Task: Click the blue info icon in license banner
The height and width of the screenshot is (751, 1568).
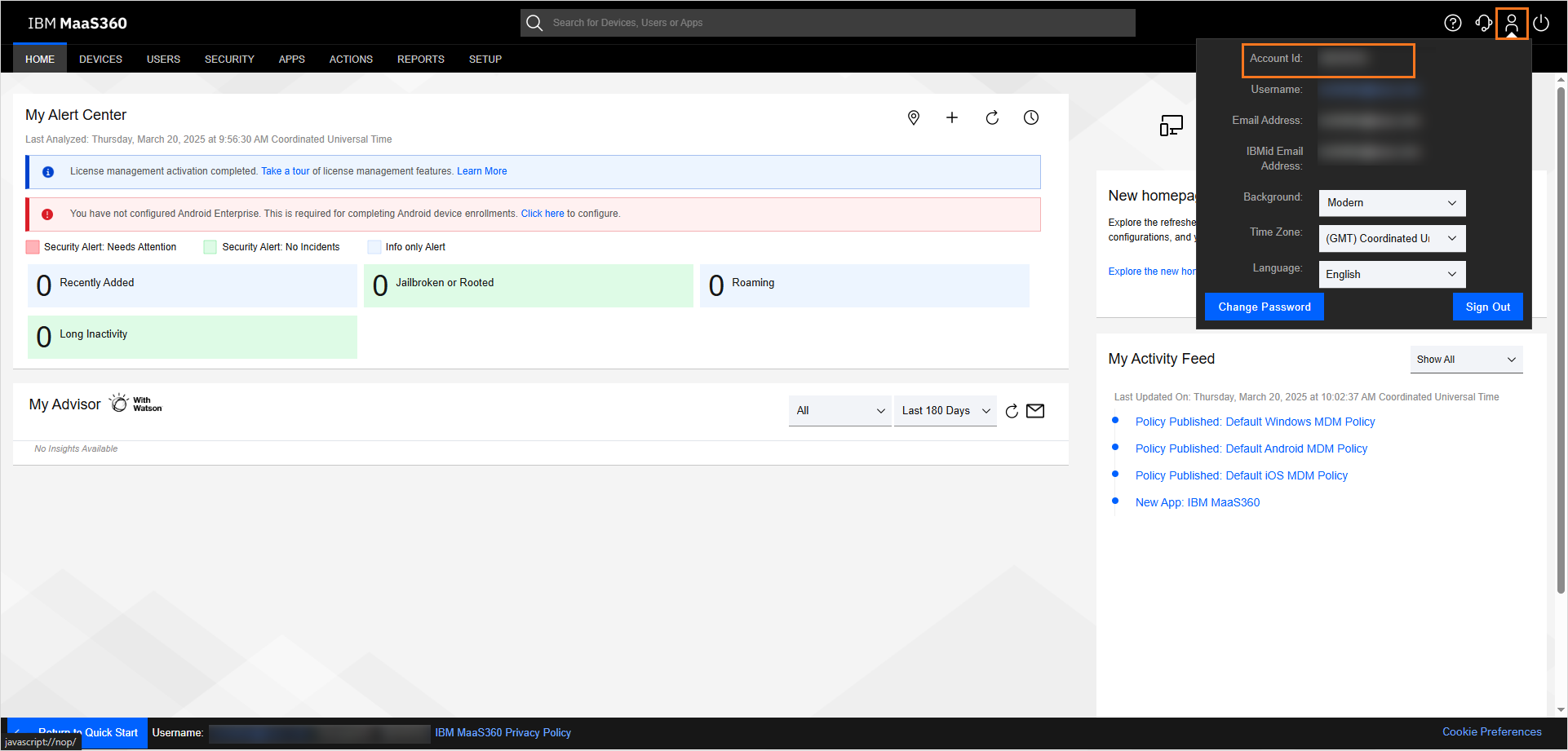Action: coord(48,172)
